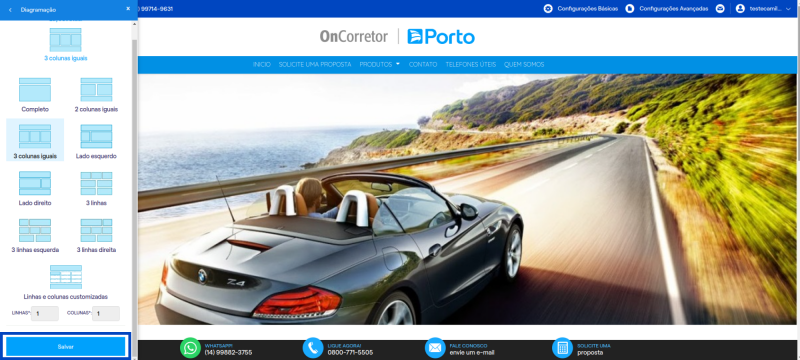Open the mail icon in top bar
Image resolution: width=800 pixels, height=360 pixels.
720,9
